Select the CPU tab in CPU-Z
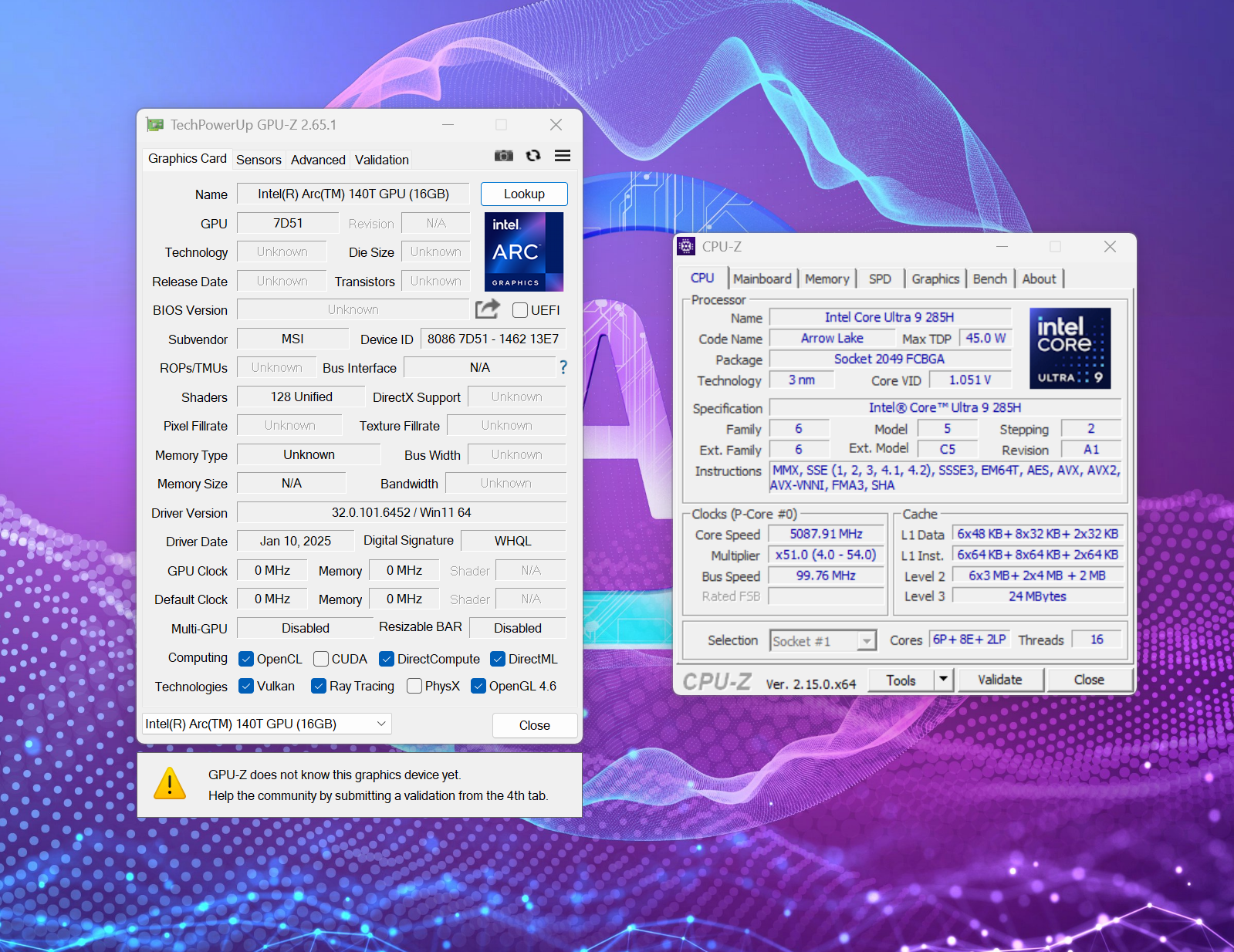 [702, 278]
